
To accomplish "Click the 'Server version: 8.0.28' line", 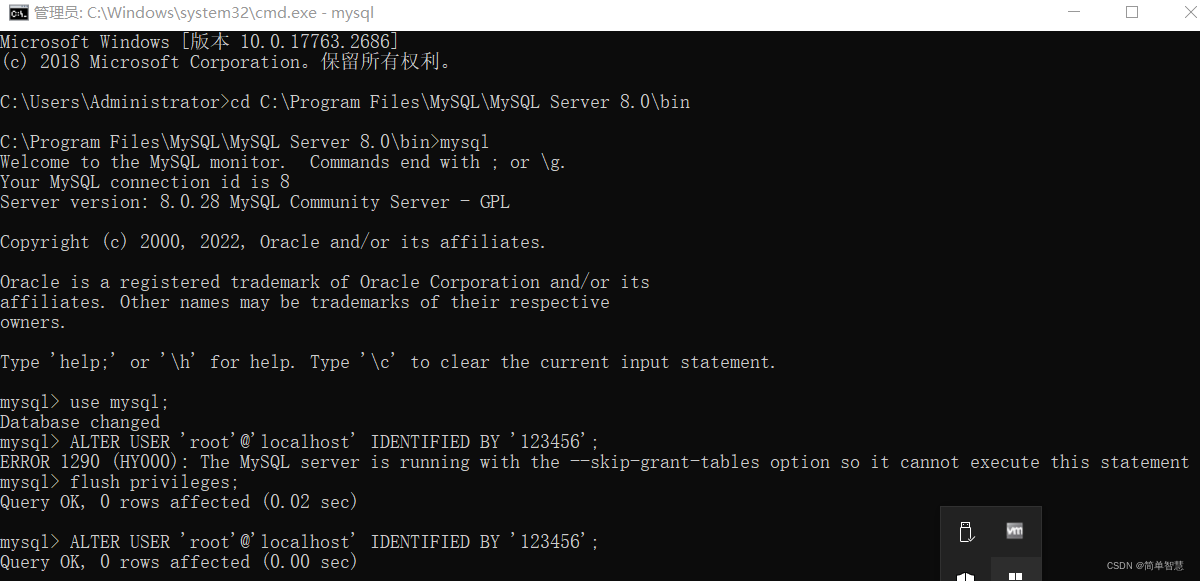I will [255, 202].
